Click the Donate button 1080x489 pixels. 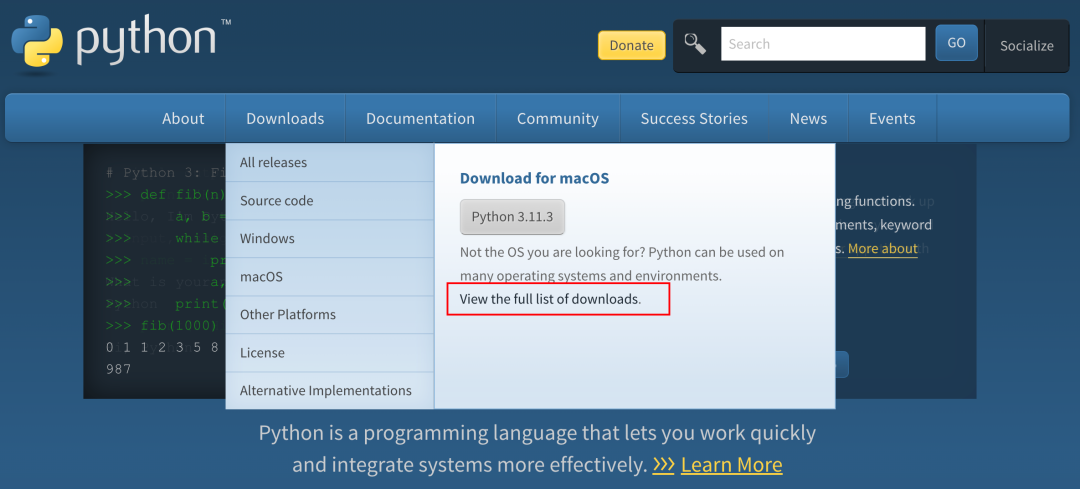point(631,45)
